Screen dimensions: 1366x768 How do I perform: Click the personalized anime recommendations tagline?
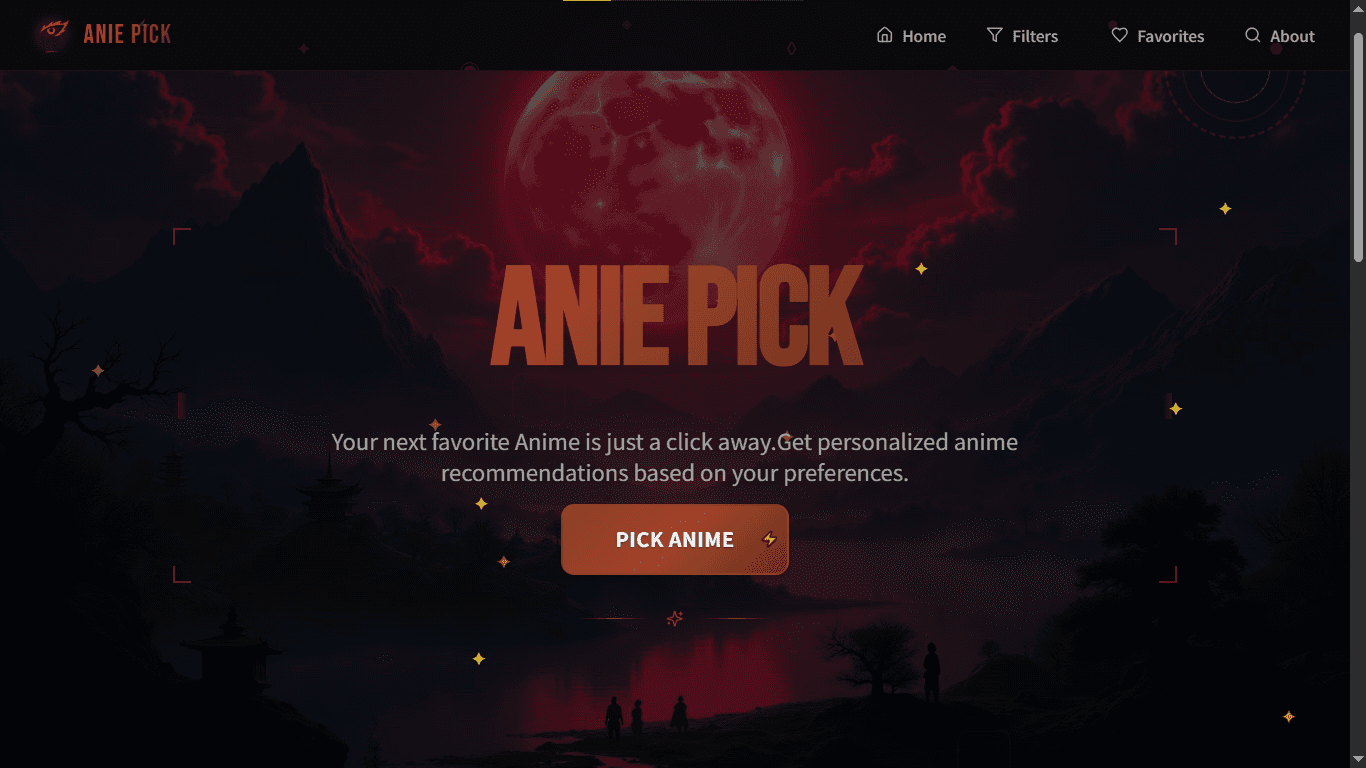point(675,457)
